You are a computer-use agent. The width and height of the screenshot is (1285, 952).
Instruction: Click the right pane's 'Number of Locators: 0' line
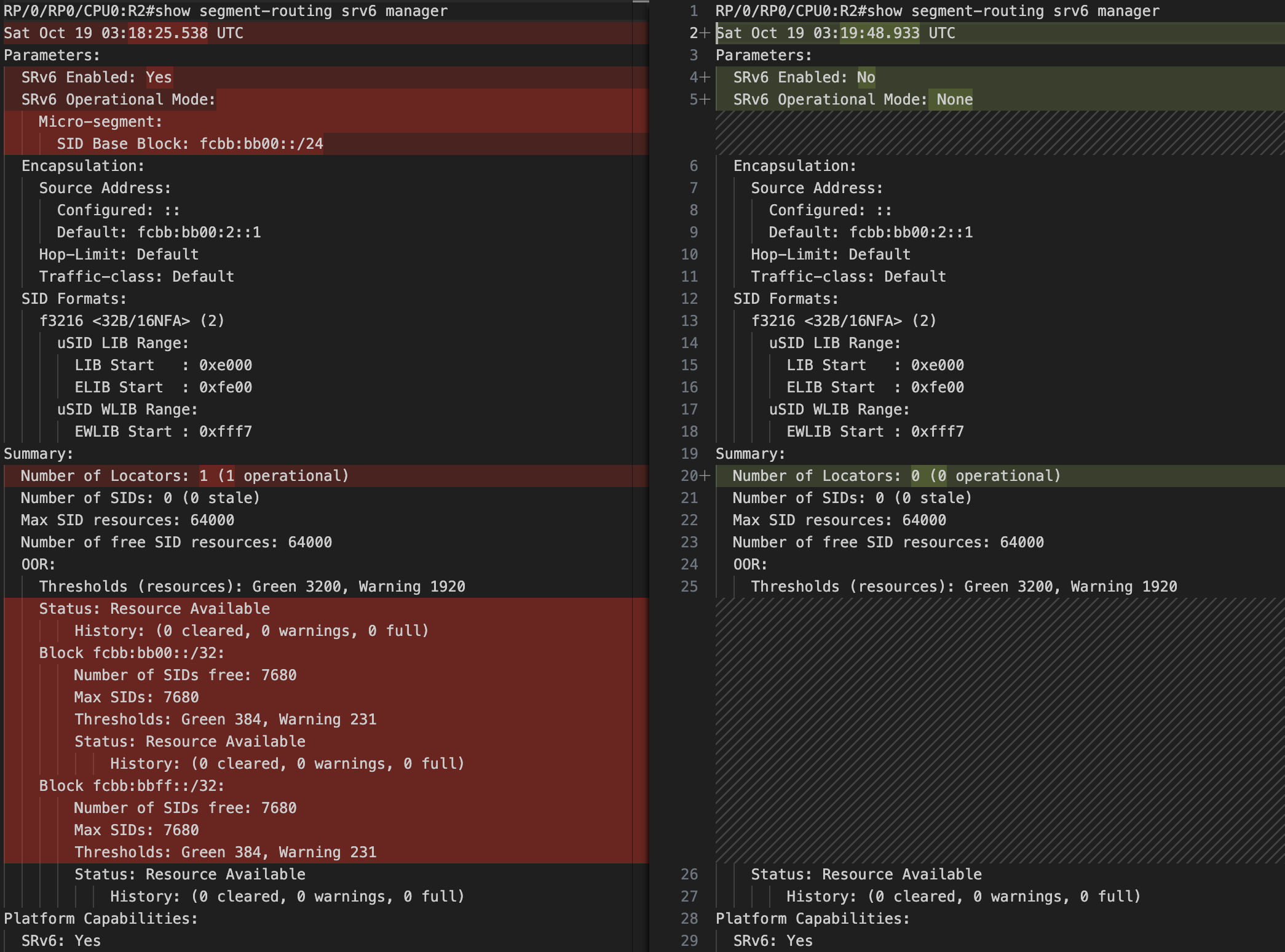(896, 476)
